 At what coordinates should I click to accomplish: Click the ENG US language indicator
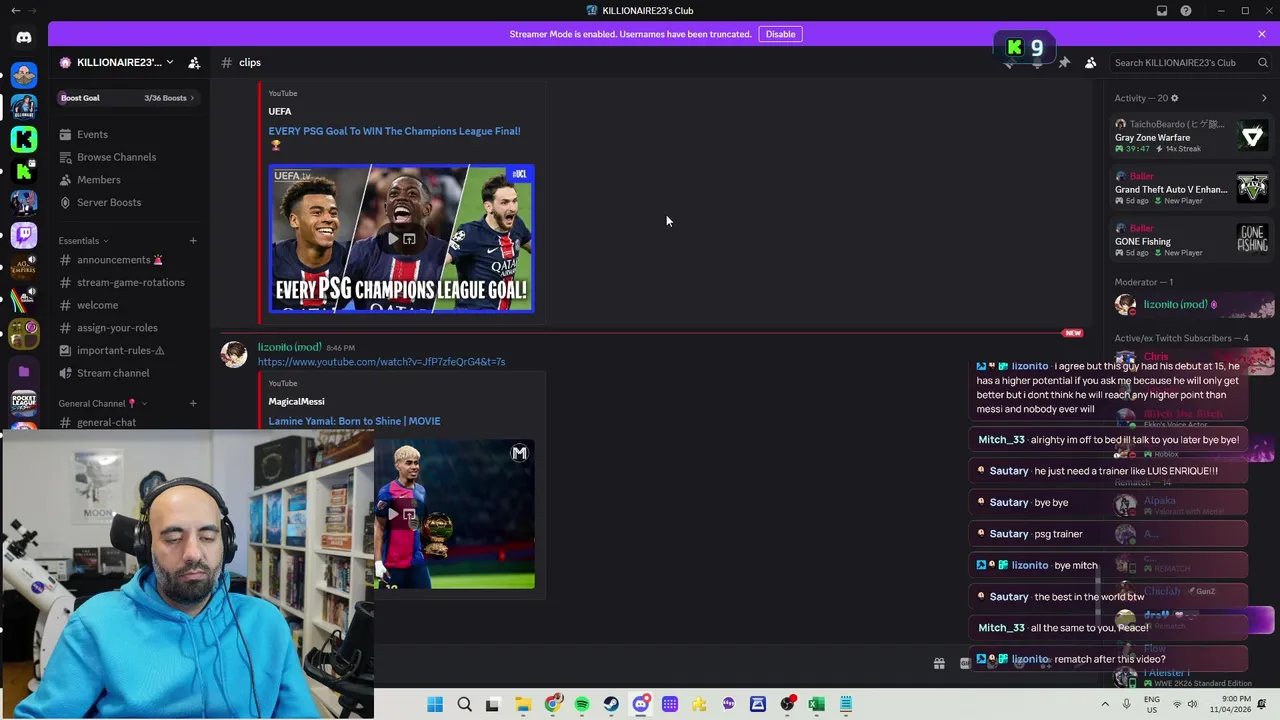tap(1152, 705)
